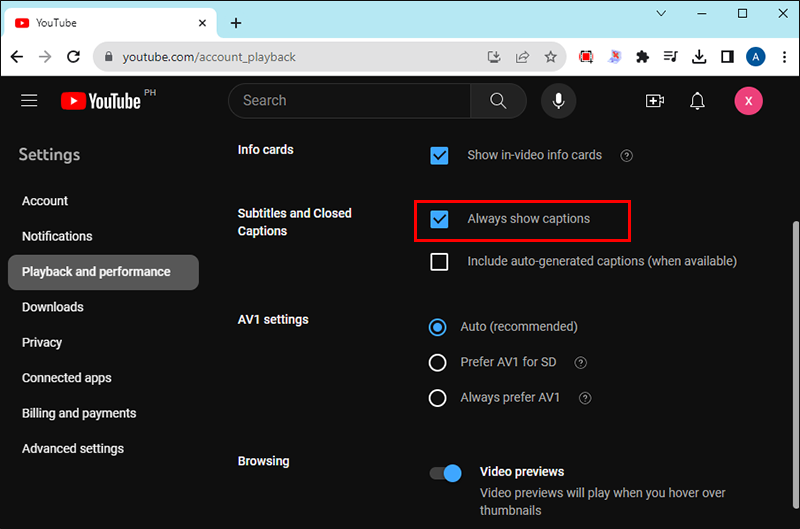800x529 pixels.
Task: Open the Privacy settings section
Action: pos(42,342)
